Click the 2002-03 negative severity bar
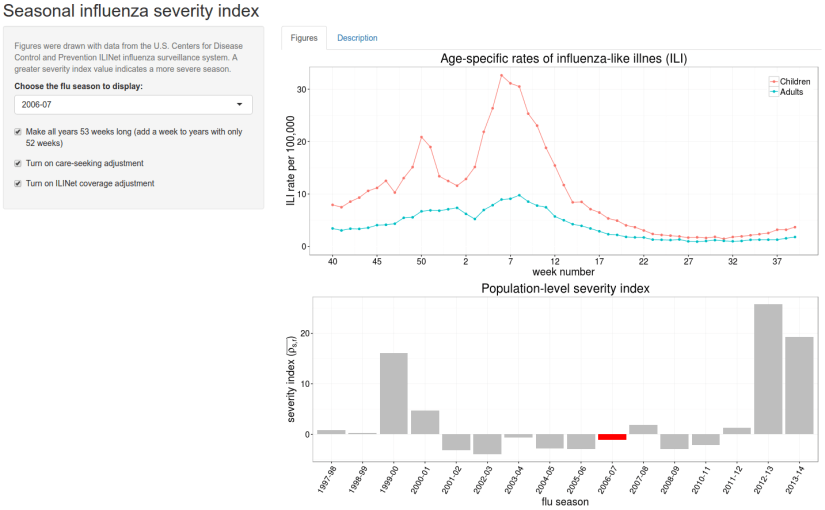 tap(487, 444)
